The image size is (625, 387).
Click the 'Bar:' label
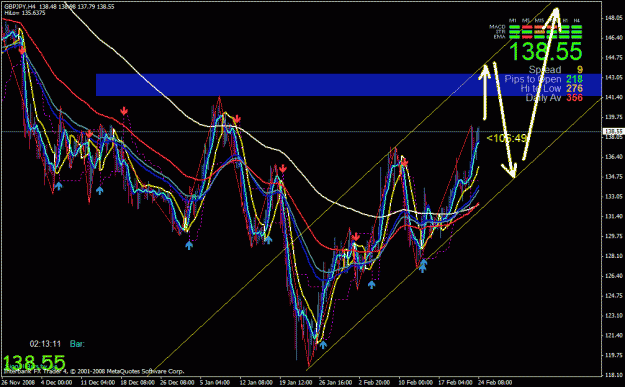77,344
